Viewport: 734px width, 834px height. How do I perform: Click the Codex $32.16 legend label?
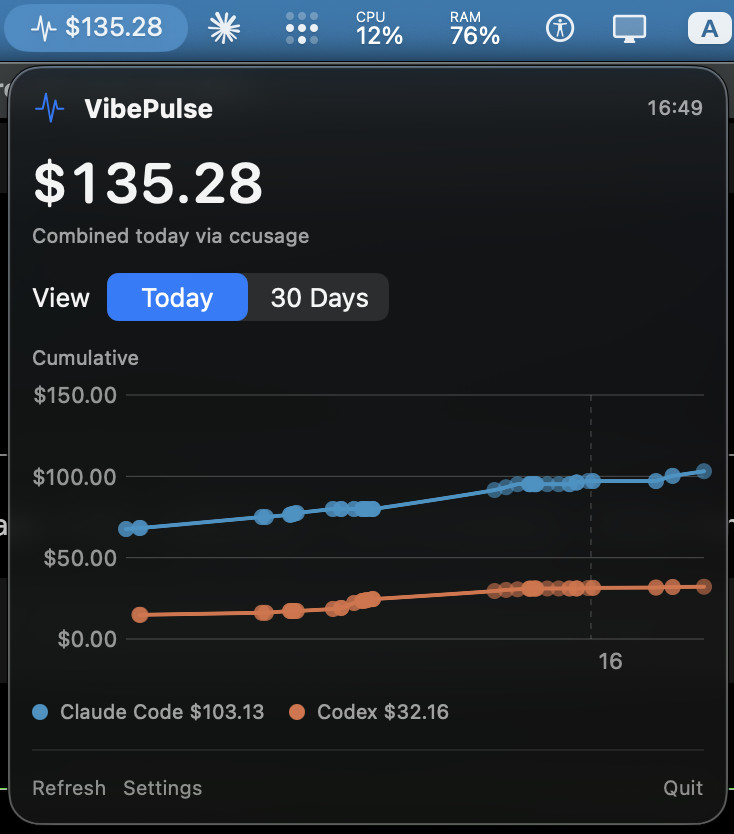pos(383,712)
